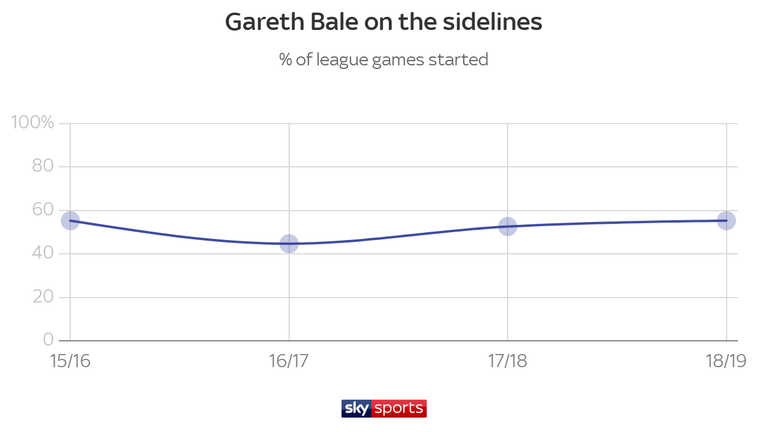Click the red 'sports' part of logo
Image resolution: width=768 pixels, height=432 pixels.
tap(399, 408)
